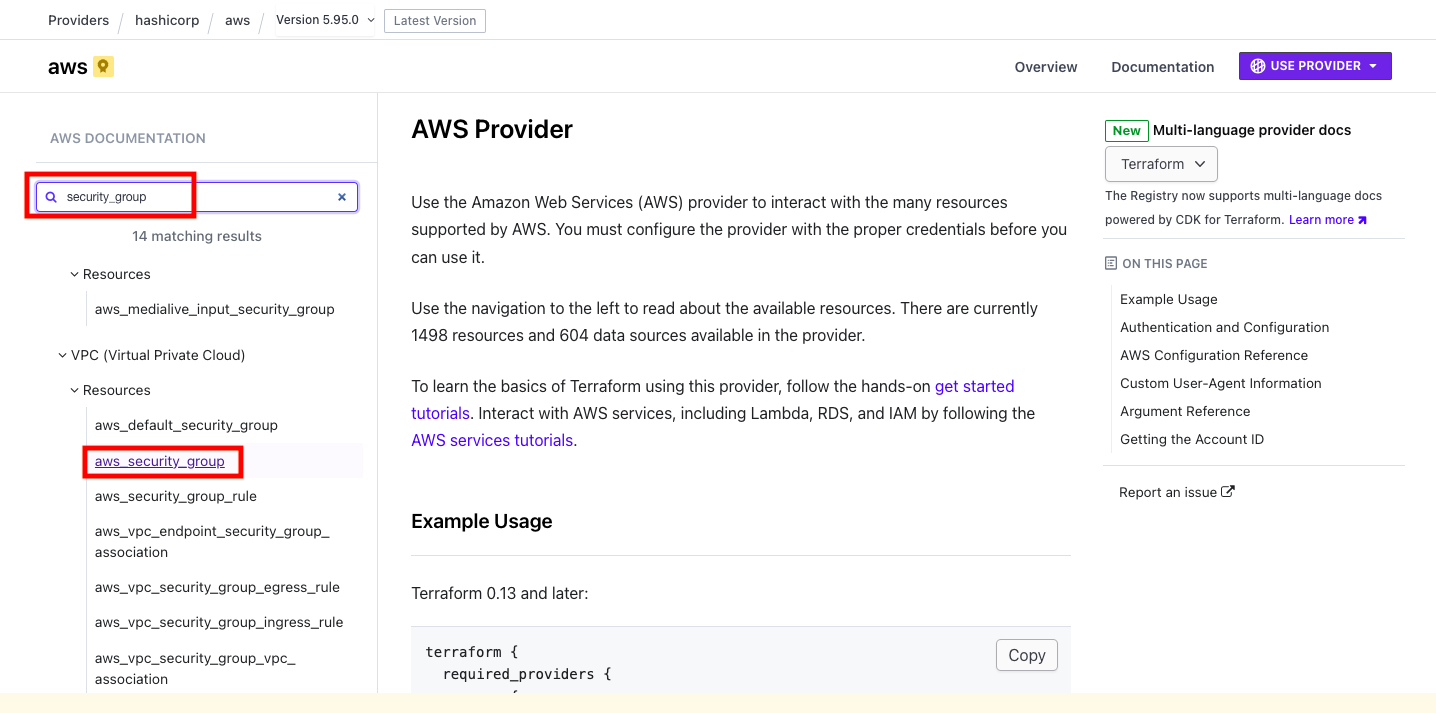Image resolution: width=1436 pixels, height=713 pixels.
Task: Jump to Getting the Account ID section
Action: click(x=1192, y=439)
